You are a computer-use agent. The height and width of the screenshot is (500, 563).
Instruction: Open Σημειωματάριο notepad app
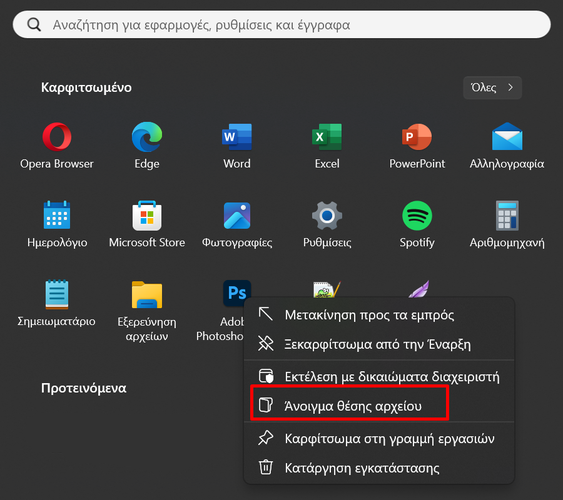[x=57, y=303]
